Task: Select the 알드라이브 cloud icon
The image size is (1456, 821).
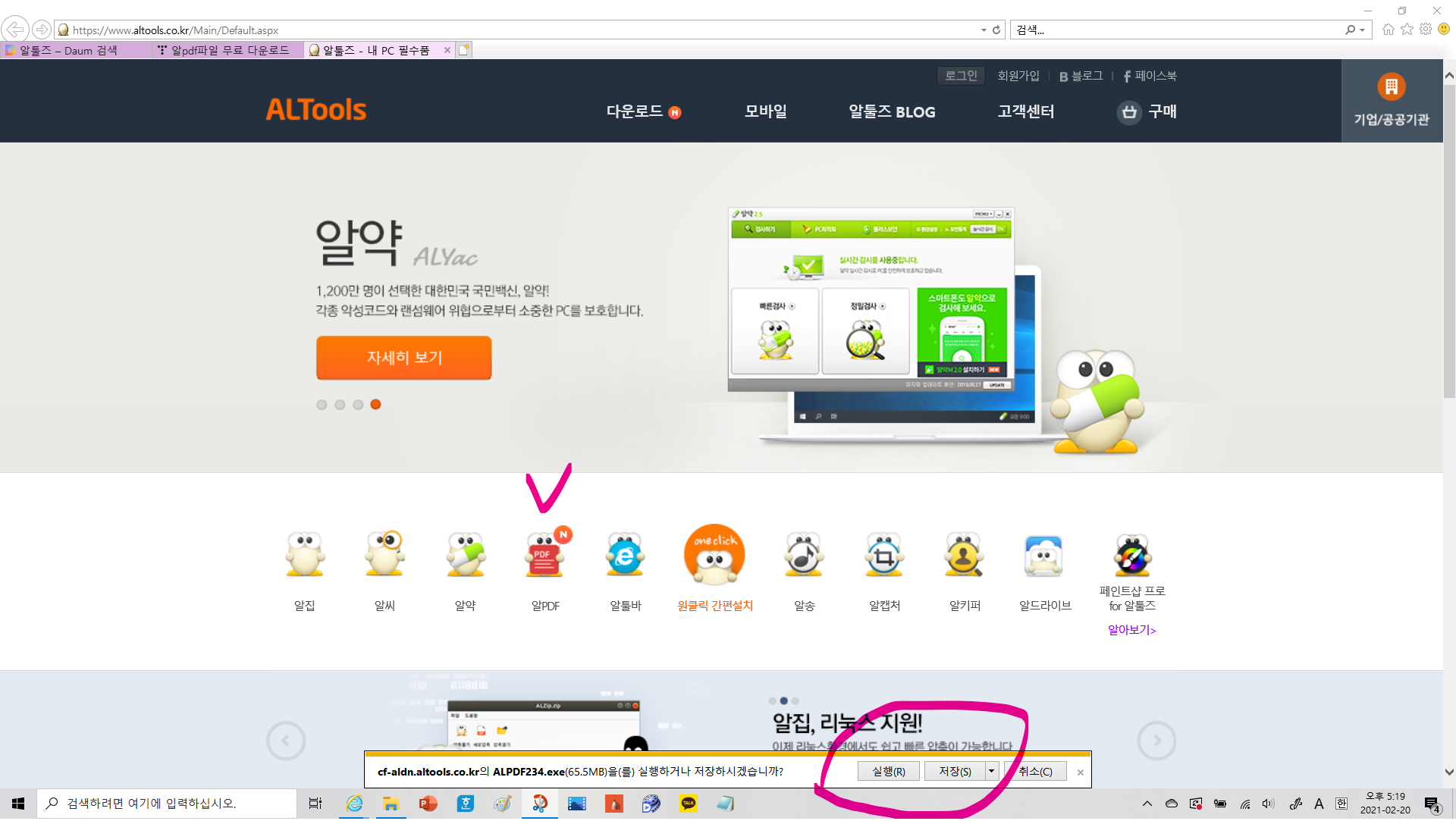Action: [1044, 557]
